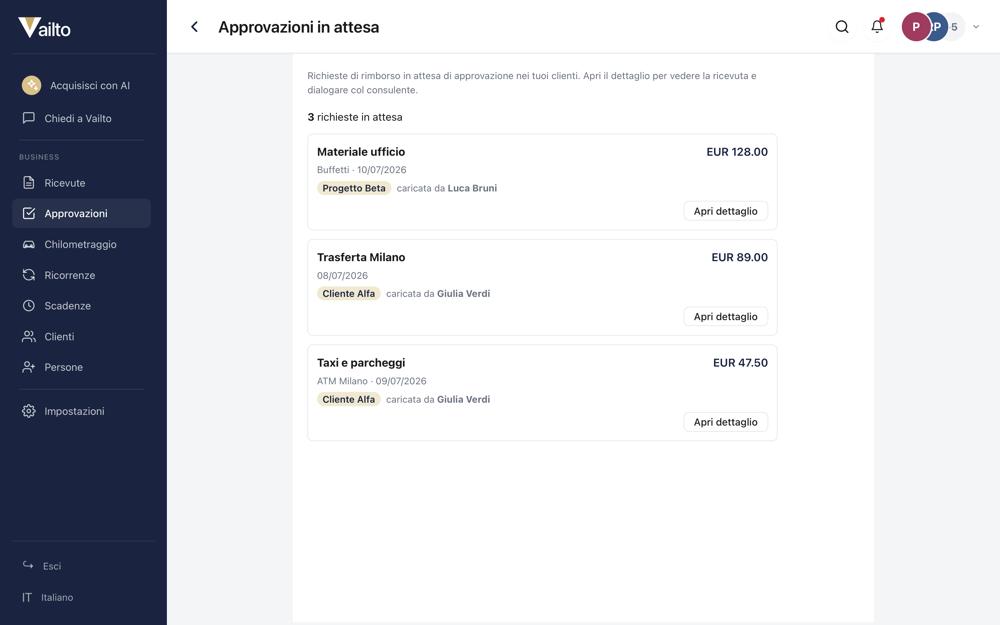Click the Progetto Beta tag

point(354,188)
